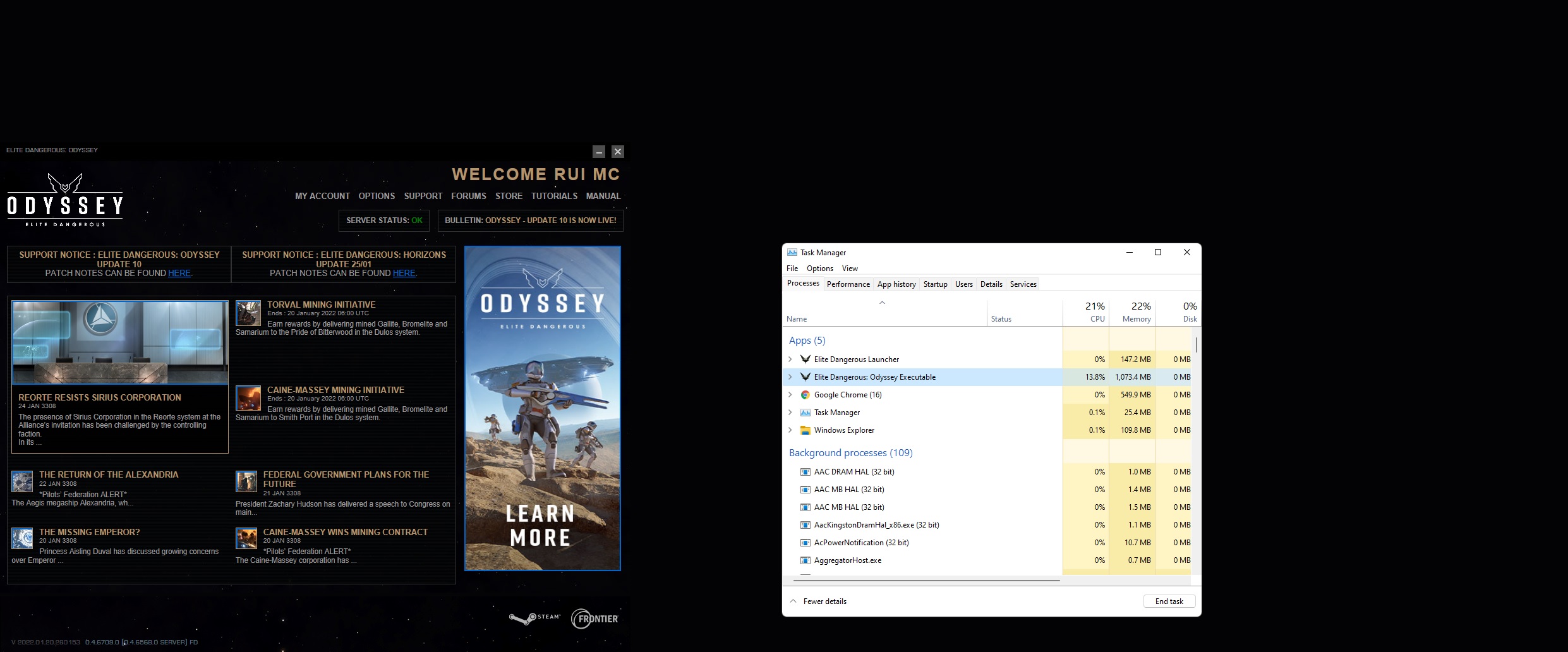
Task: Switch to the Users tab
Action: coord(964,284)
